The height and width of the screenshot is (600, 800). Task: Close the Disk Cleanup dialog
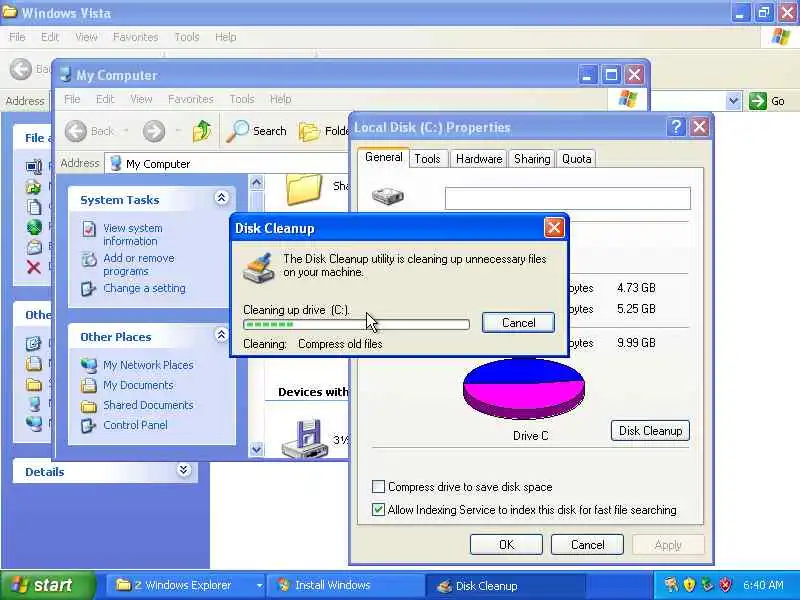pos(554,228)
